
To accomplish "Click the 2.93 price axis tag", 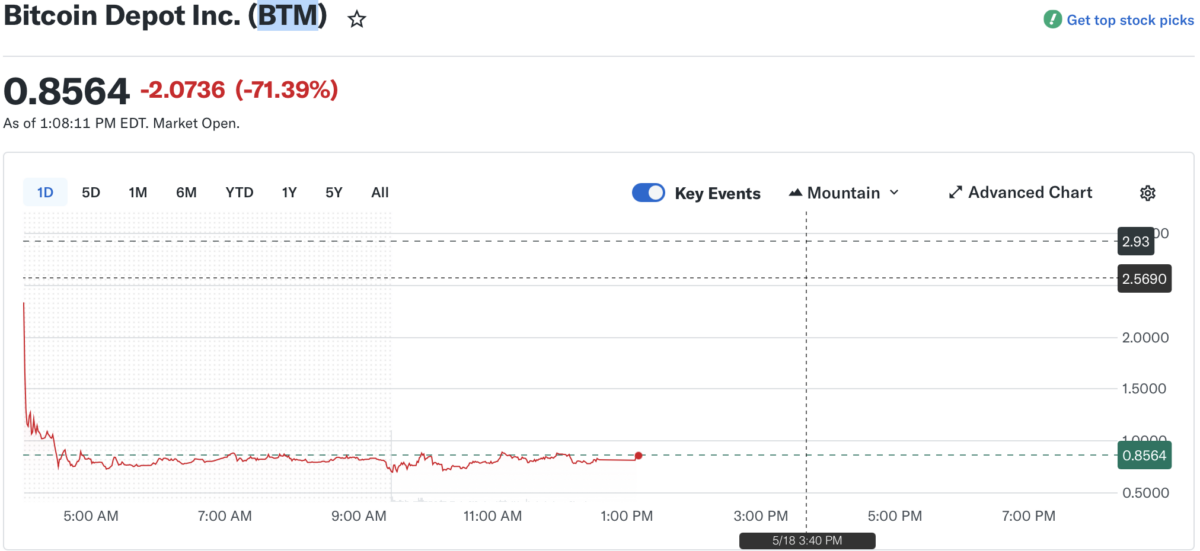I will [x=1137, y=241].
